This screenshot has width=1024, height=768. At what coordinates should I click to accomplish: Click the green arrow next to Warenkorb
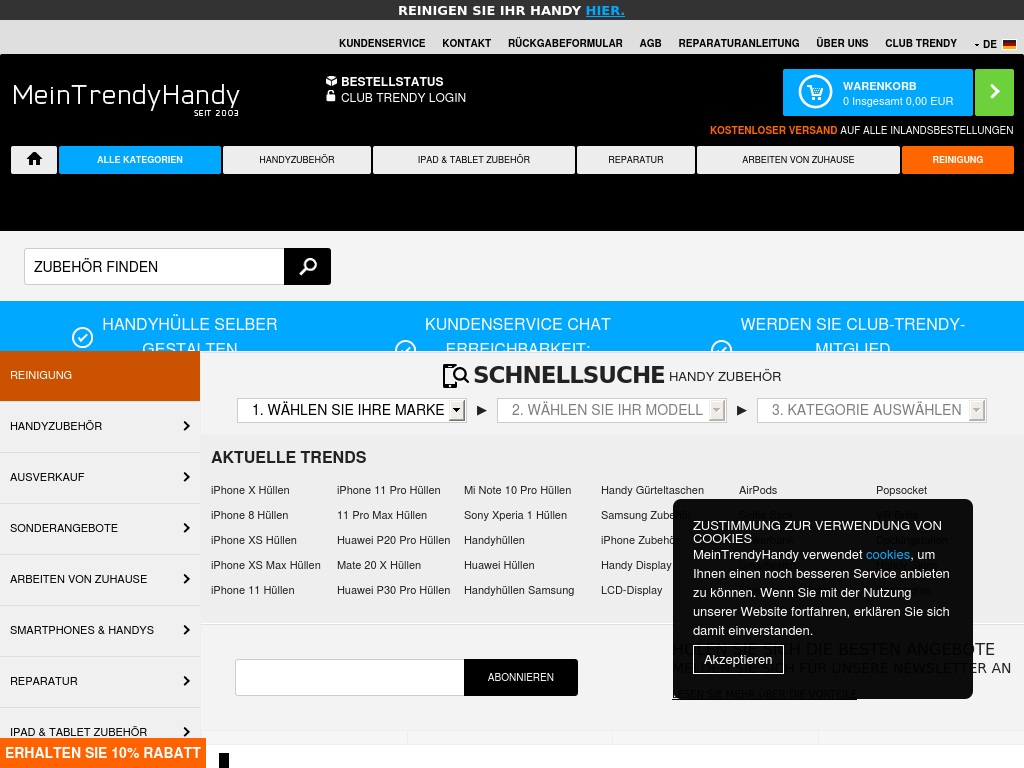[994, 93]
